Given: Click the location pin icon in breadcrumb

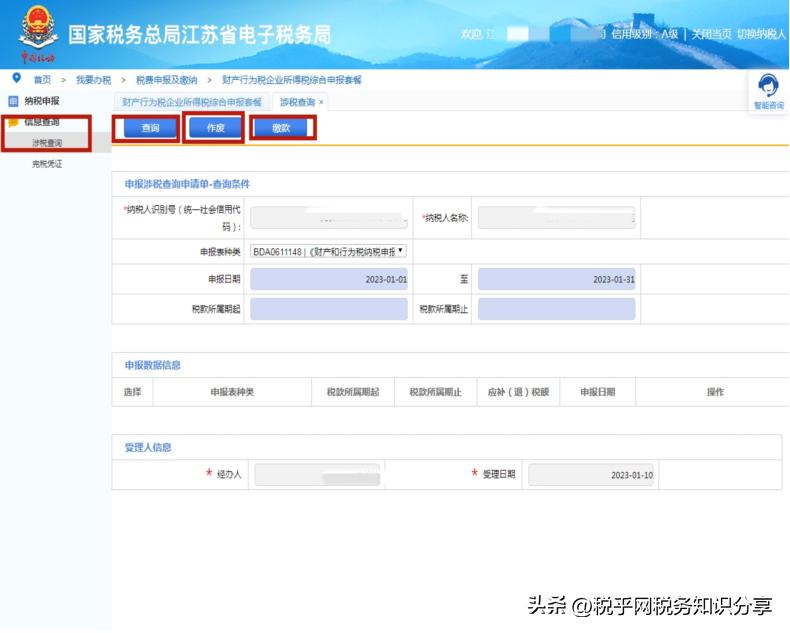Looking at the screenshot, I should click(17, 78).
